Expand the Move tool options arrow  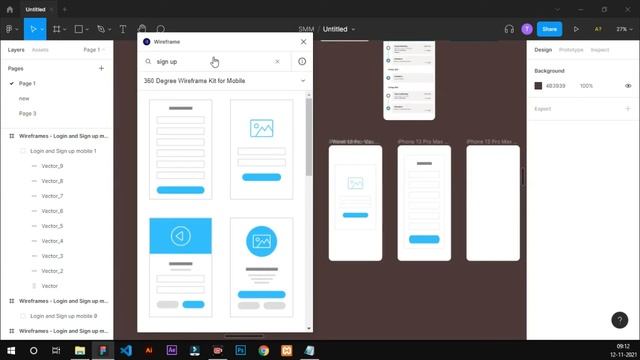click(42, 29)
